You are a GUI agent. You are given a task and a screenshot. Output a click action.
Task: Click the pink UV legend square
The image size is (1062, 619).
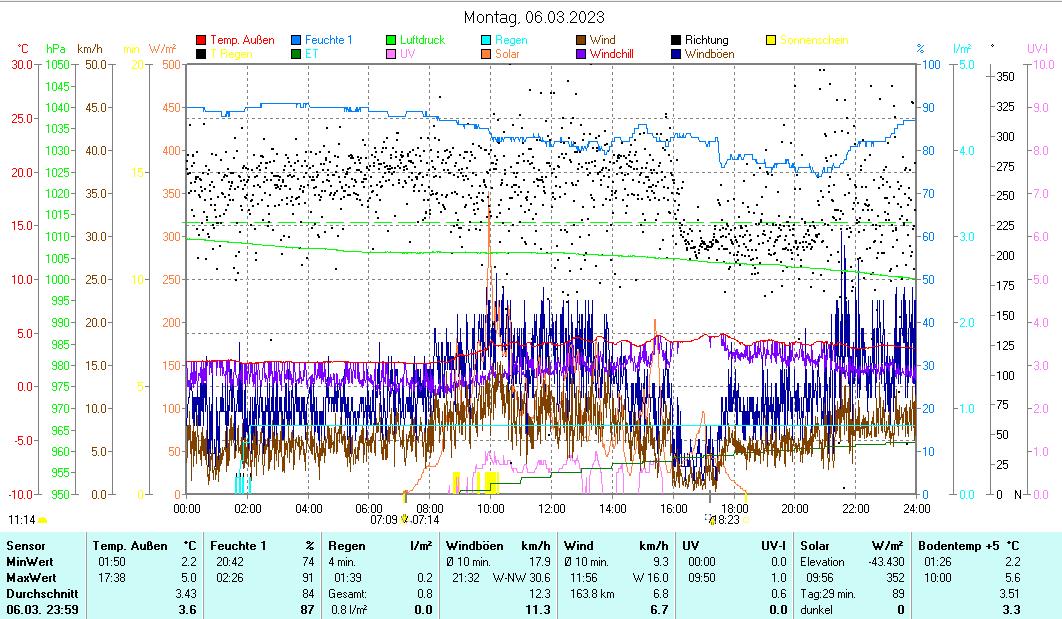click(392, 54)
